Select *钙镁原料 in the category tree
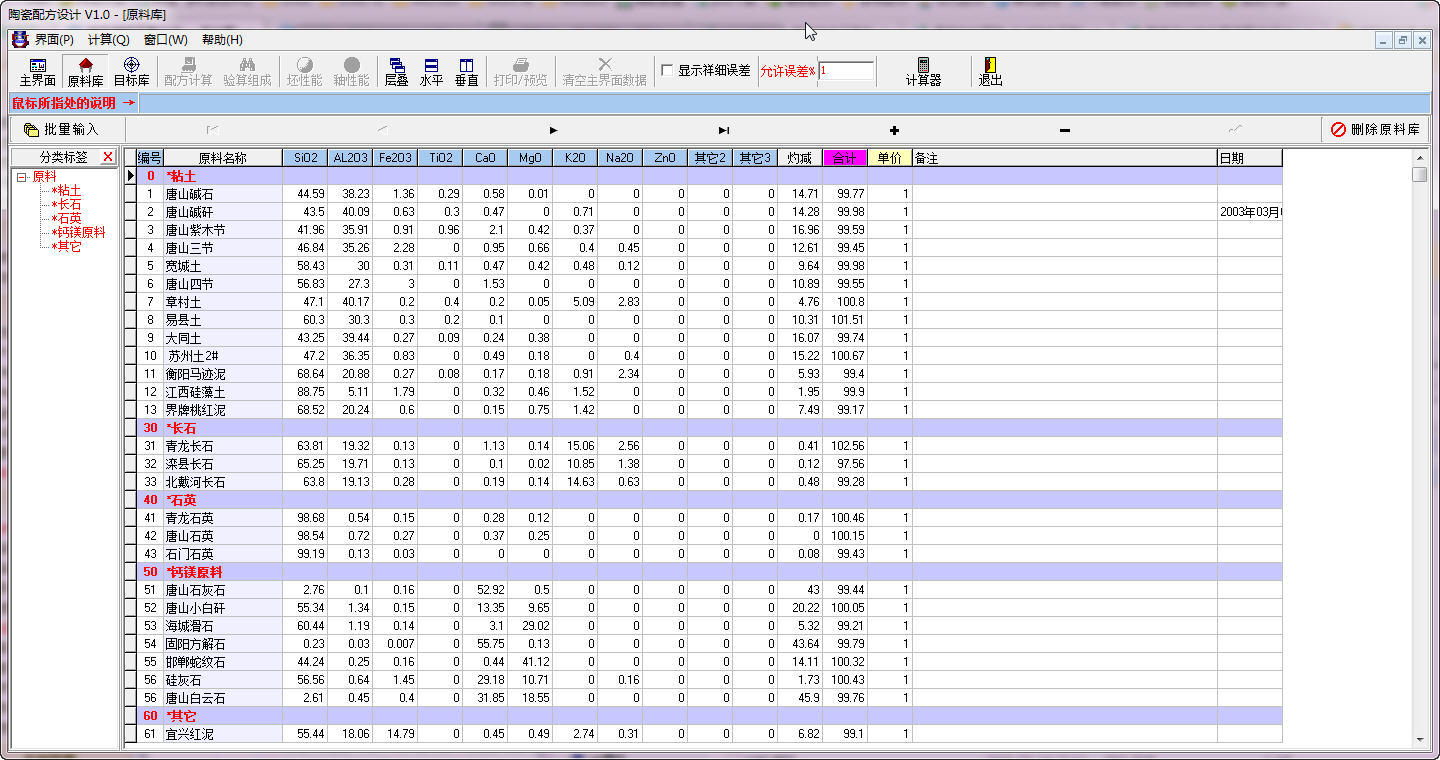Viewport: 1440px width, 760px height. (78, 232)
